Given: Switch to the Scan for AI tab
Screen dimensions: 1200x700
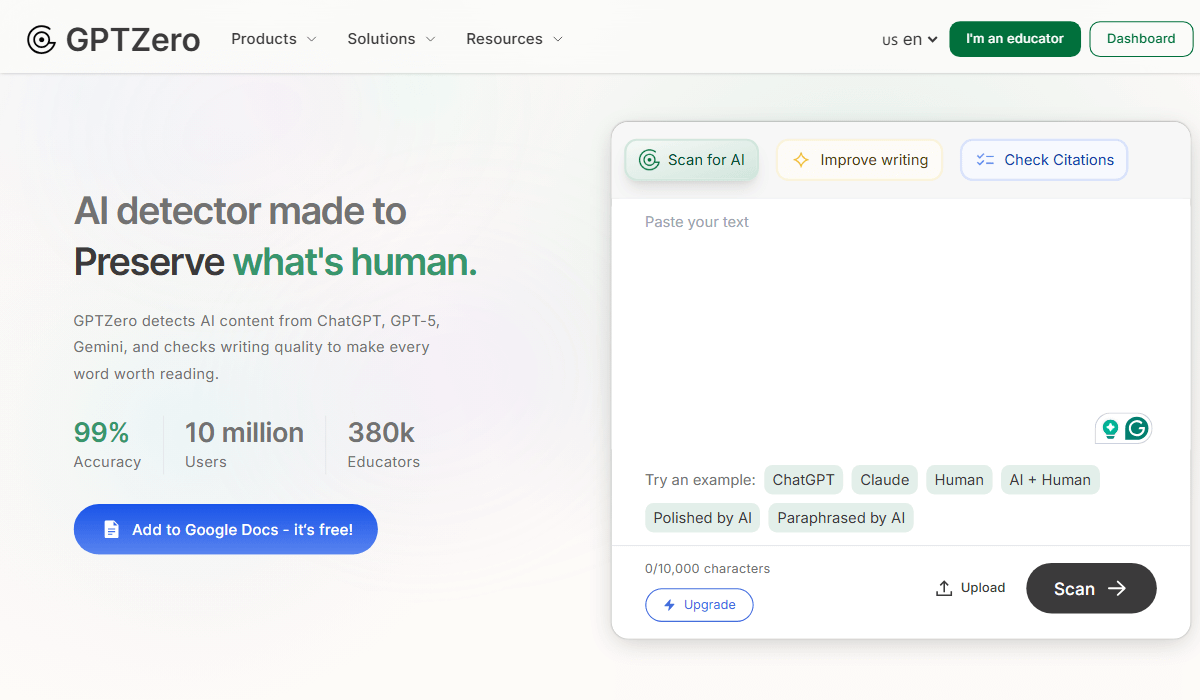Looking at the screenshot, I should (692, 160).
